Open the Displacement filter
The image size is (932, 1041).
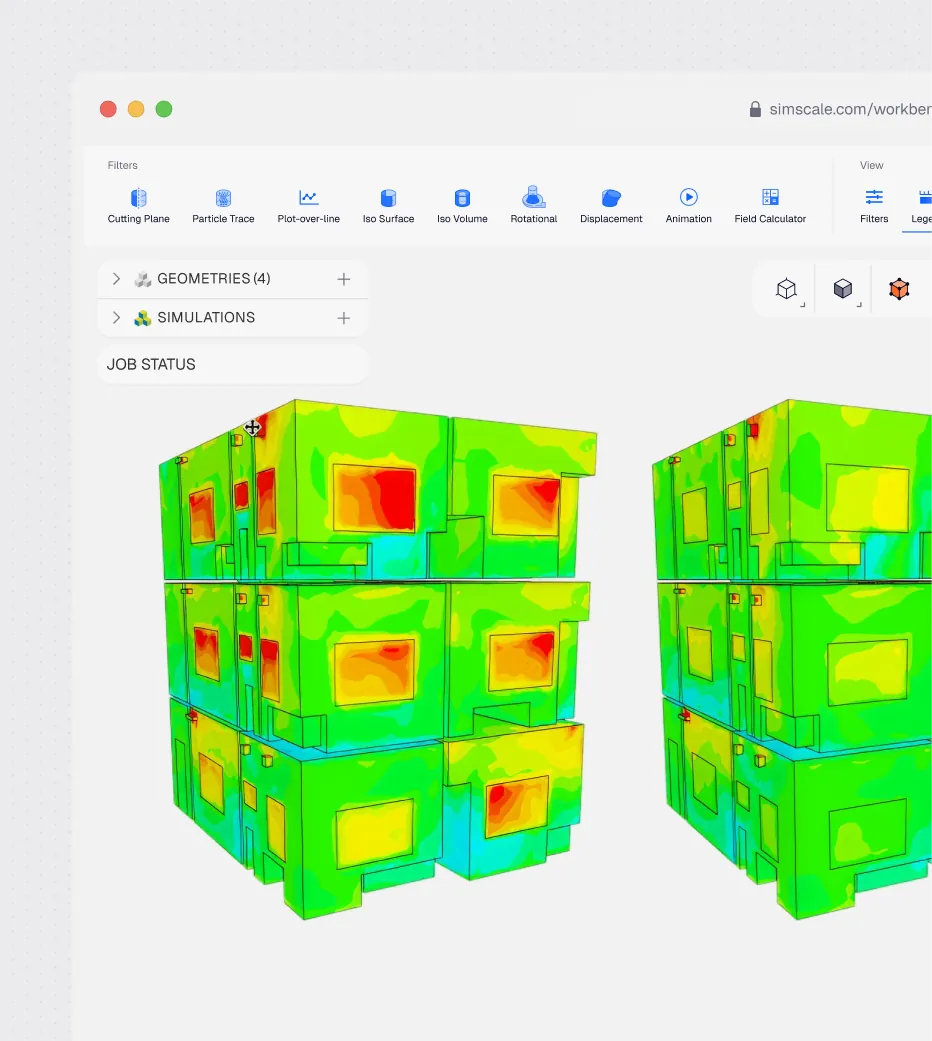click(611, 206)
